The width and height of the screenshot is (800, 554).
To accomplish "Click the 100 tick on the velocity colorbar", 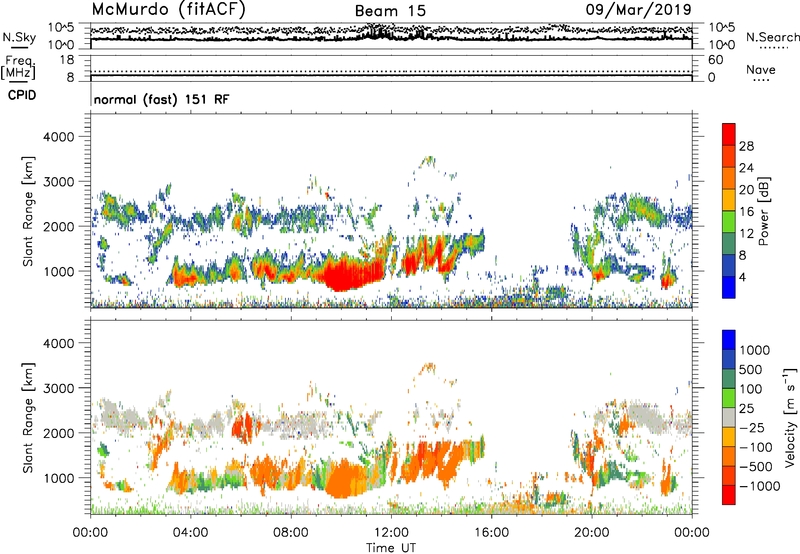I will [751, 389].
